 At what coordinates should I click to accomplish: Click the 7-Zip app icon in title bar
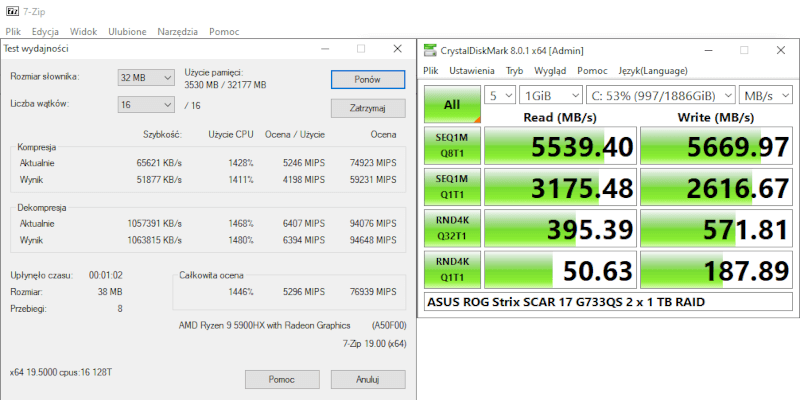tap(12, 11)
